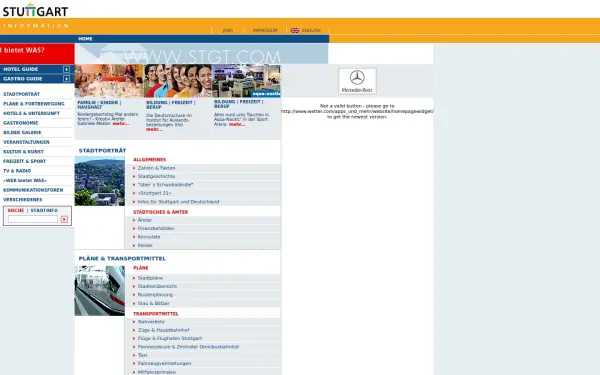Click the ICE train photo
The width and height of the screenshot is (600, 375).
(99, 291)
